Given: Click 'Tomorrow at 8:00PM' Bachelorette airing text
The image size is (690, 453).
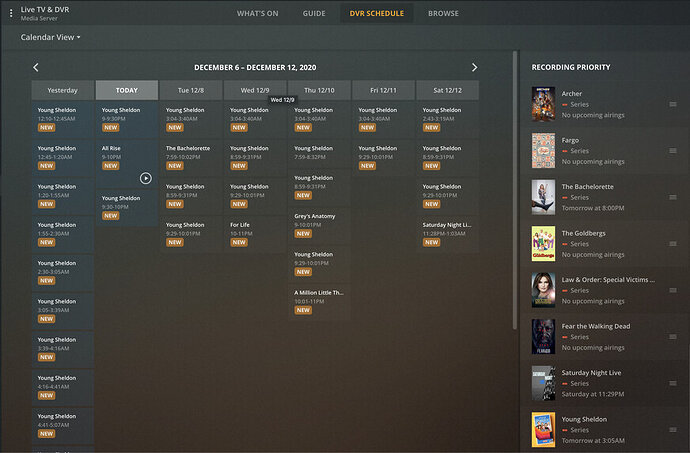Looking at the screenshot, I should 593,208.
